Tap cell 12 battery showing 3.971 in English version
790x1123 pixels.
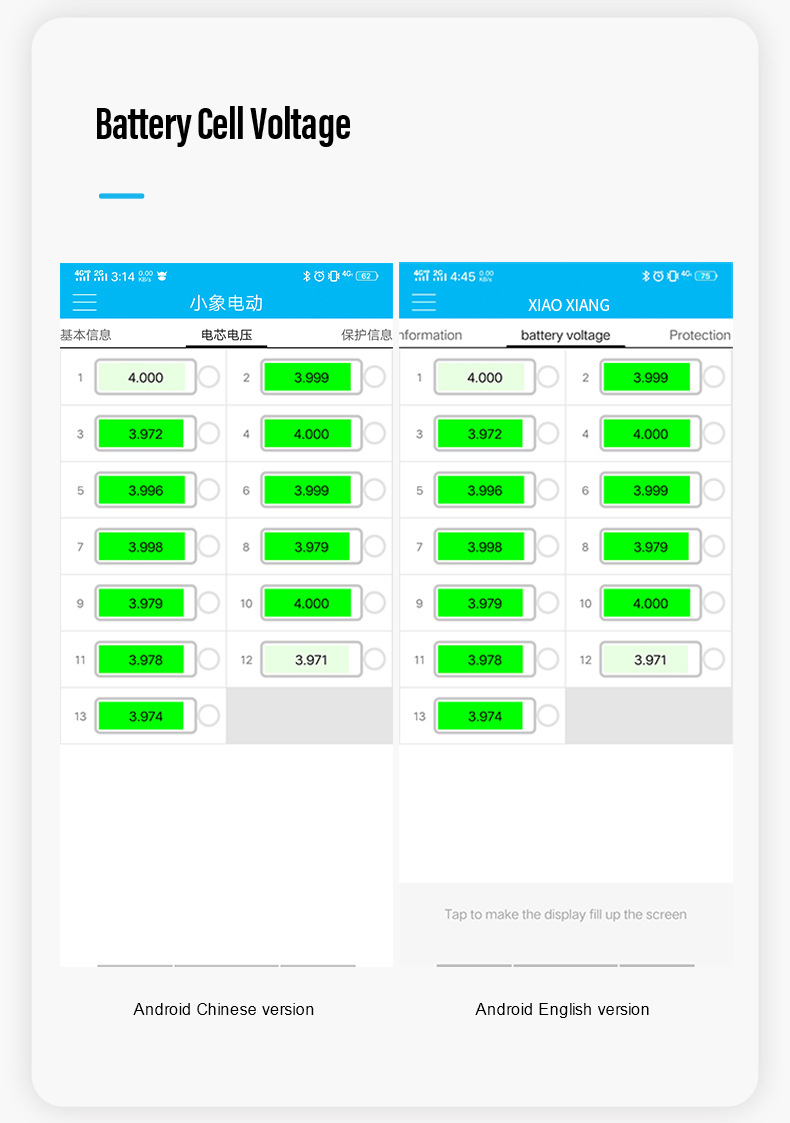coord(650,660)
